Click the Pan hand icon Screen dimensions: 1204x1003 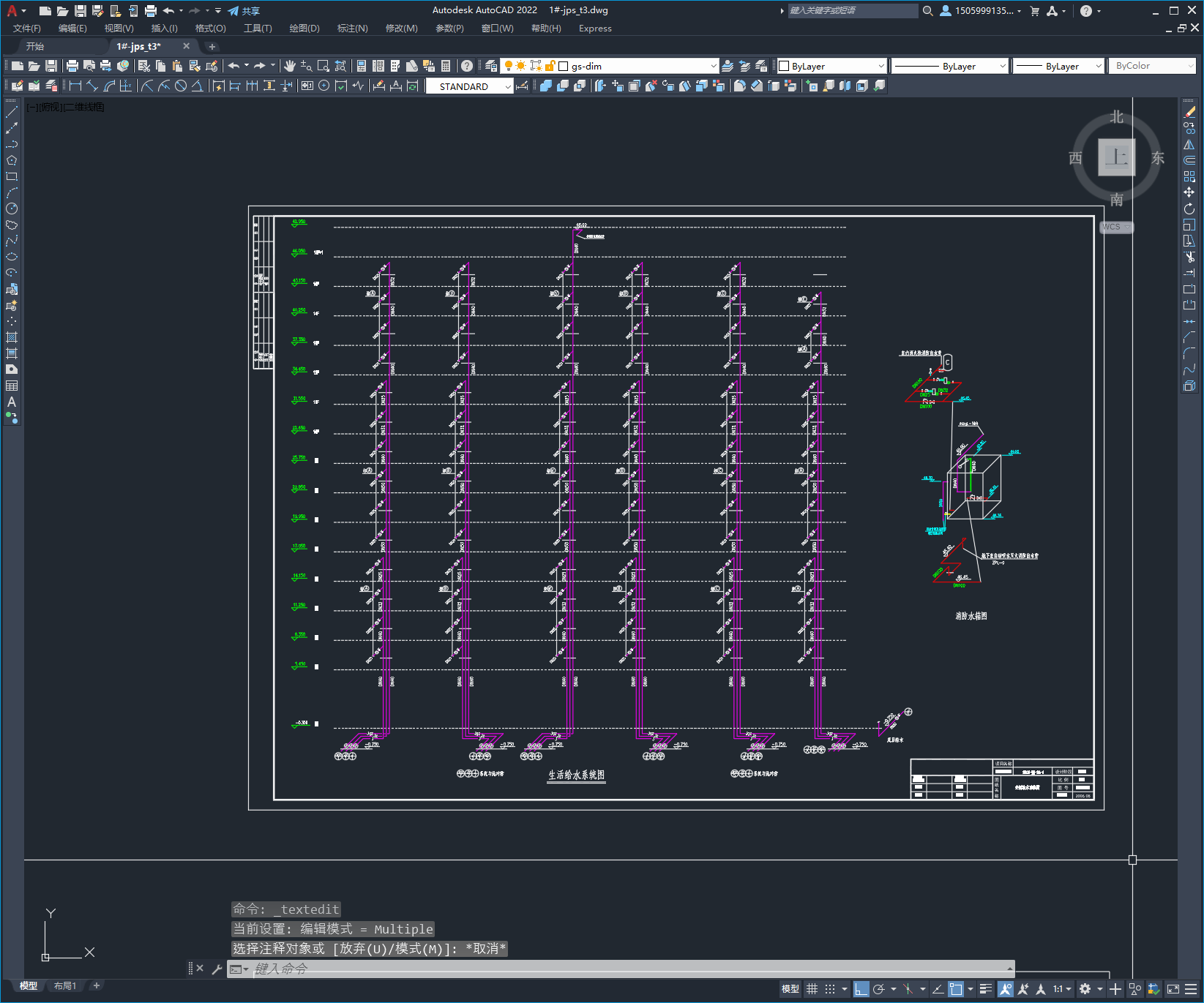coord(290,66)
